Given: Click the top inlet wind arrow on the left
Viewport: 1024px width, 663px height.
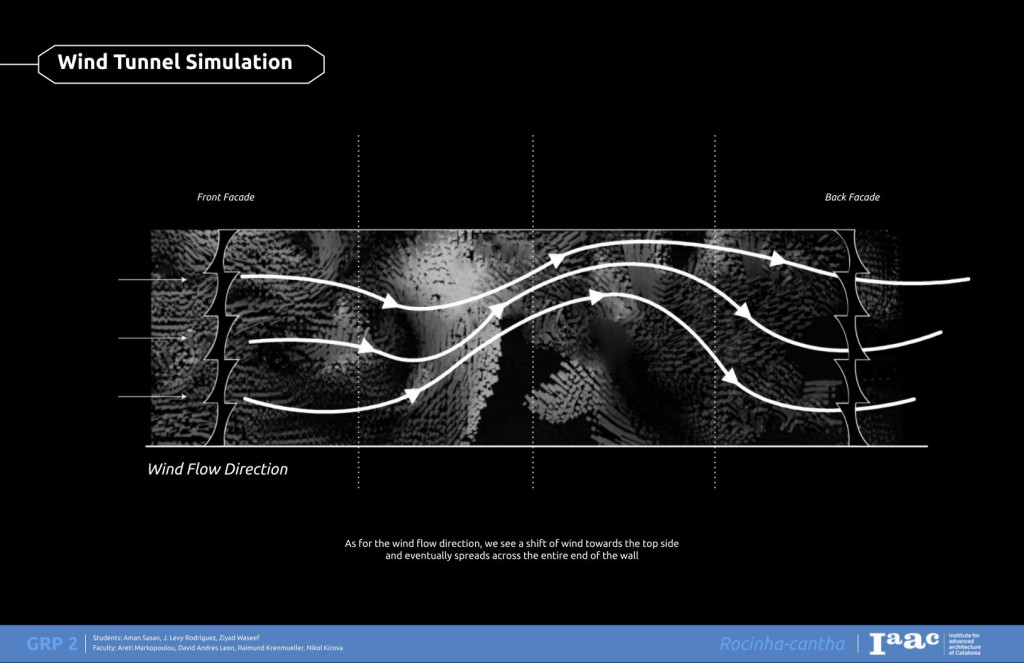Looking at the screenshot, I should tap(152, 280).
